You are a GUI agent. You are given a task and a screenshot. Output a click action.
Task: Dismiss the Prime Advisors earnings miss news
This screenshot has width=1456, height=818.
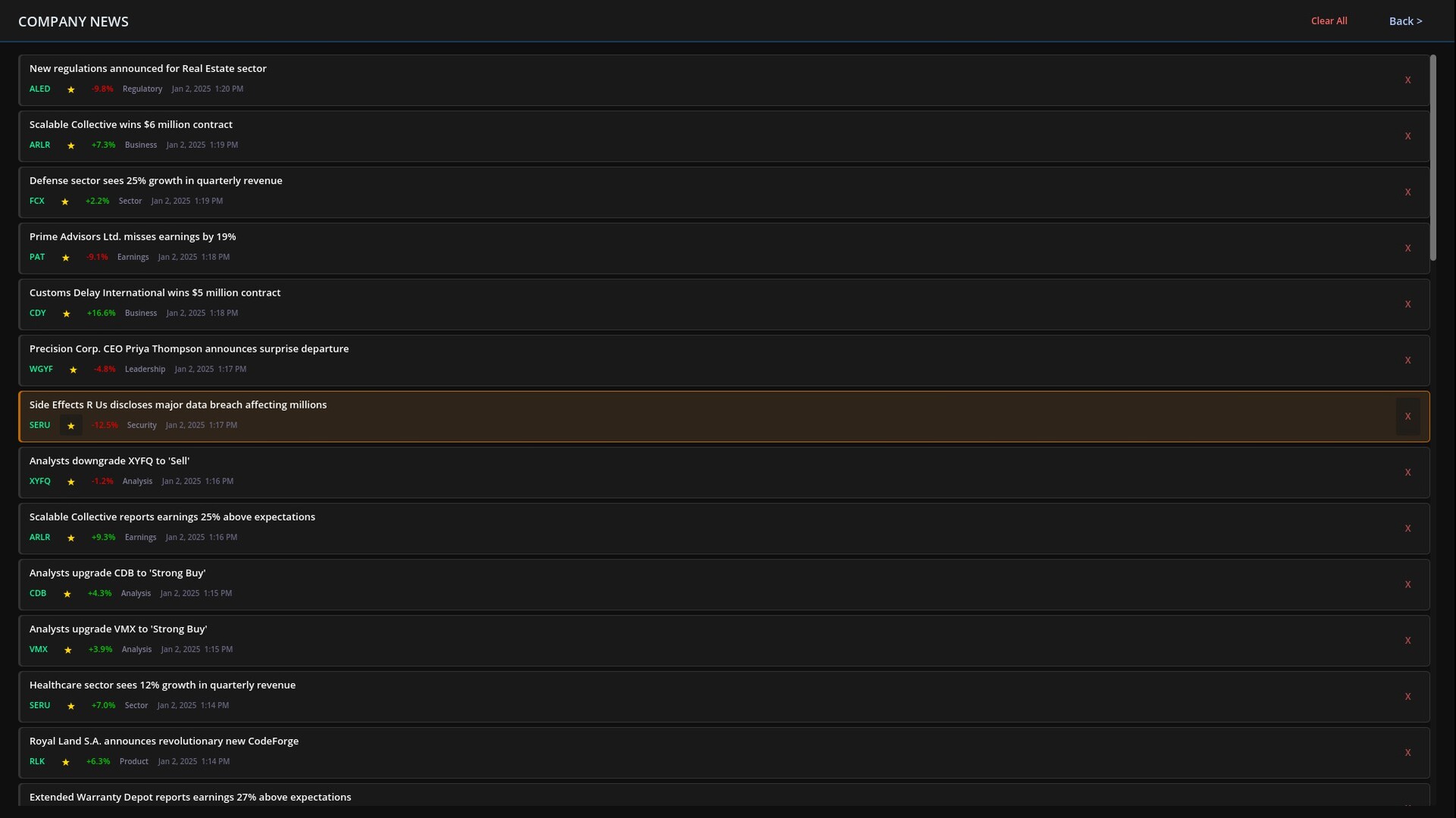[1407, 249]
